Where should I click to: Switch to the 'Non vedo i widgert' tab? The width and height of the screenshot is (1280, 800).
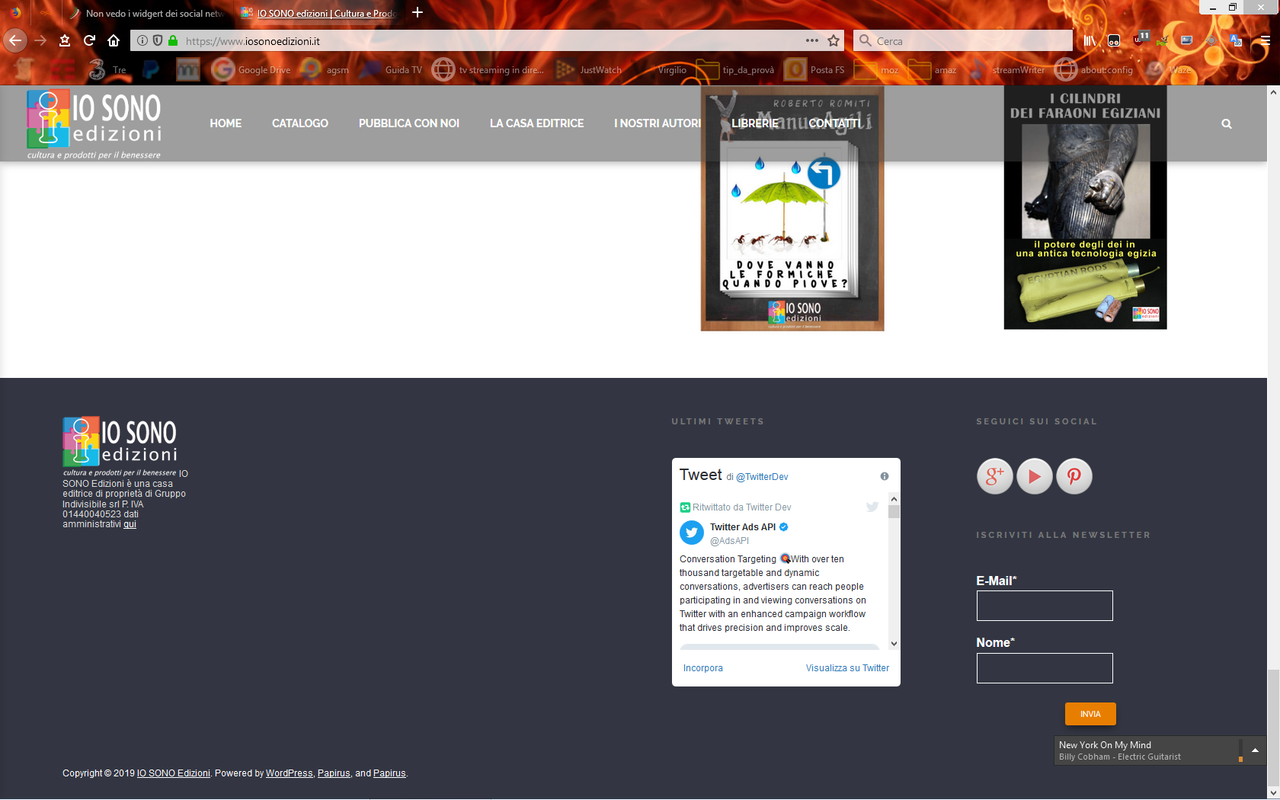click(x=147, y=13)
